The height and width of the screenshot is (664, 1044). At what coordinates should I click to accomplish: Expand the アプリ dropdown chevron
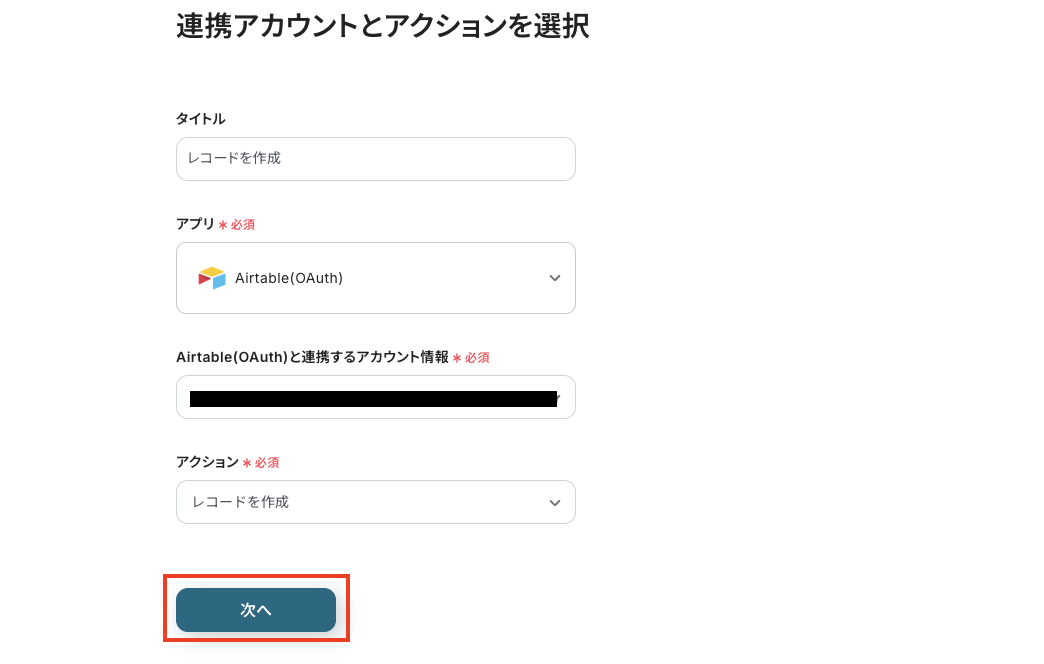[555, 278]
